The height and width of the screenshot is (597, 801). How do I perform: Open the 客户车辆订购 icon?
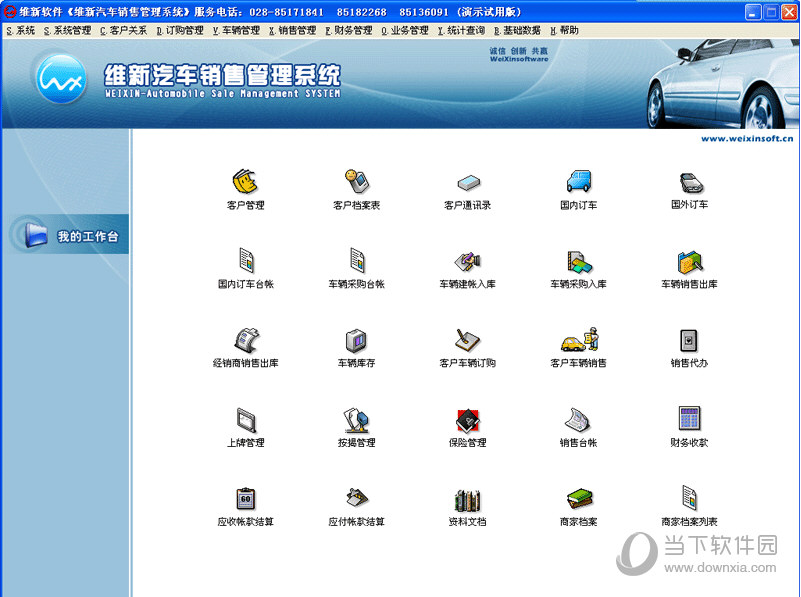[468, 340]
